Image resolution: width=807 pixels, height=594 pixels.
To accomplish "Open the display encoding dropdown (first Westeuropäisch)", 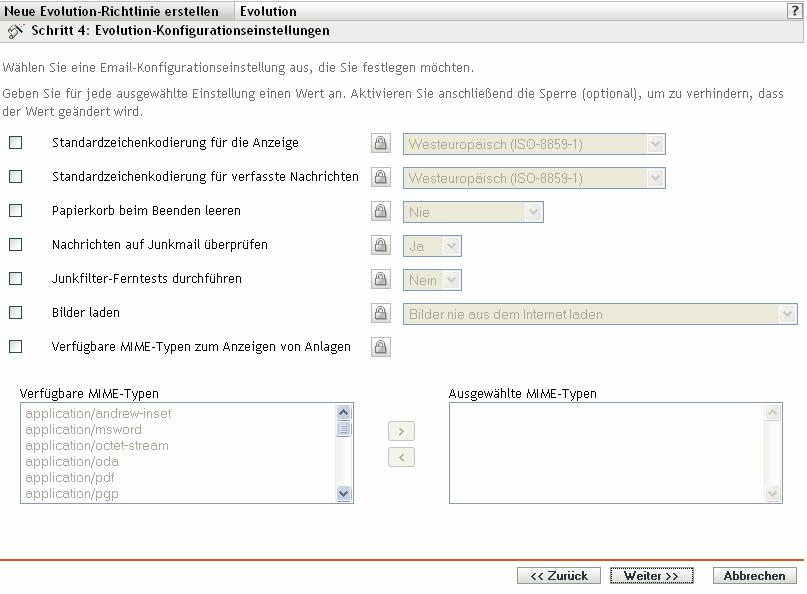I will pos(534,144).
